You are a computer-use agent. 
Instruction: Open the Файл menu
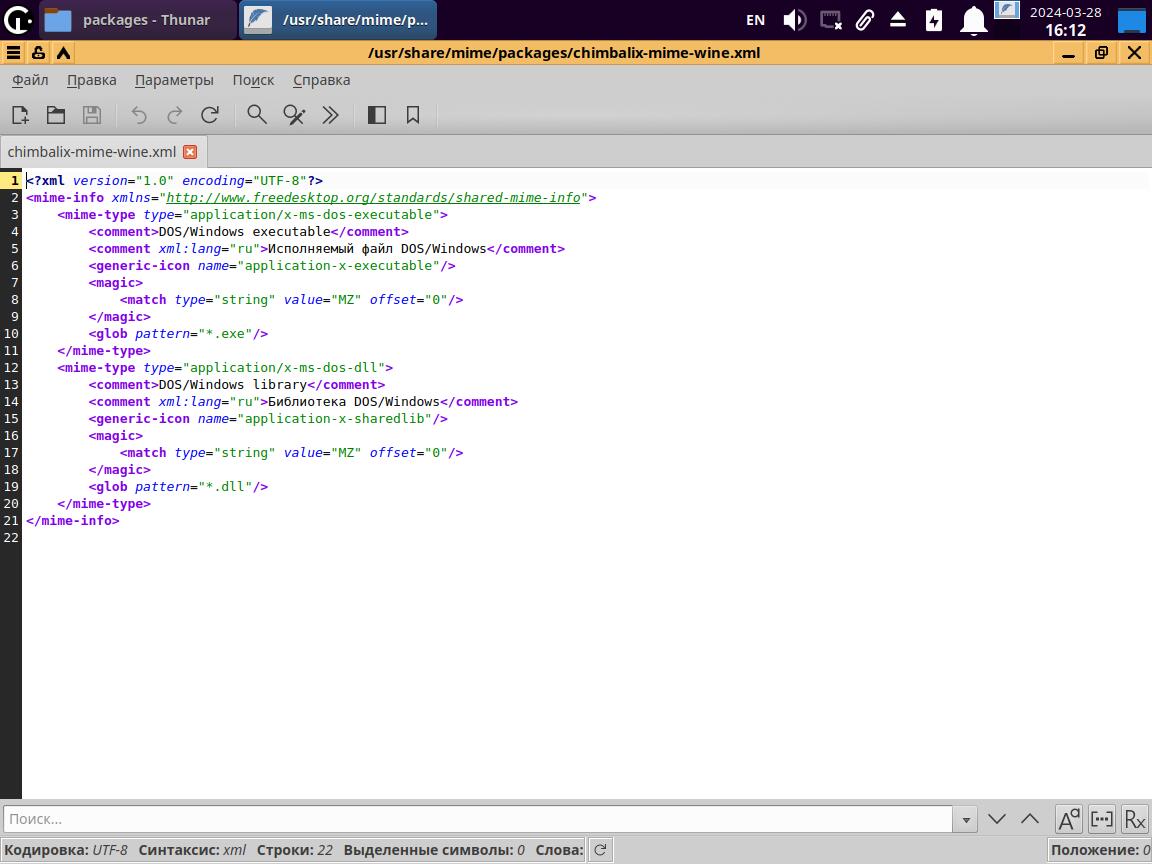[30, 80]
